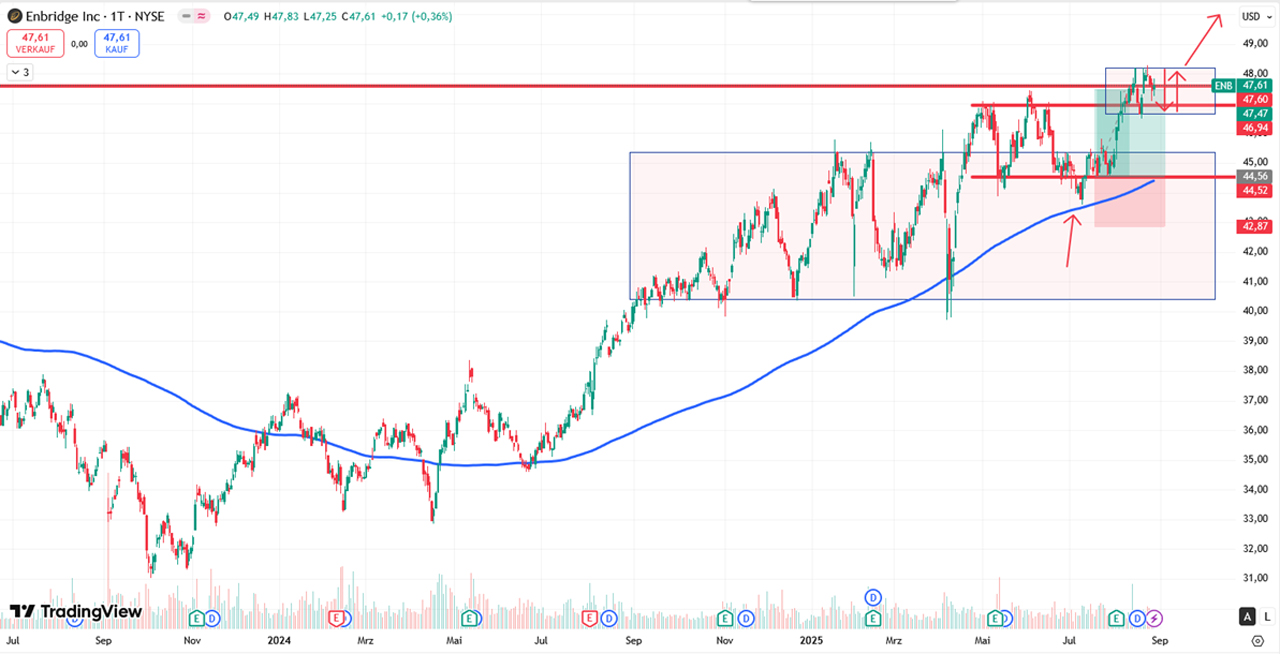Viewport: 1280px width, 654px height.
Task: Click the purple lightning event marker near Sep
Action: [x=1154, y=618]
